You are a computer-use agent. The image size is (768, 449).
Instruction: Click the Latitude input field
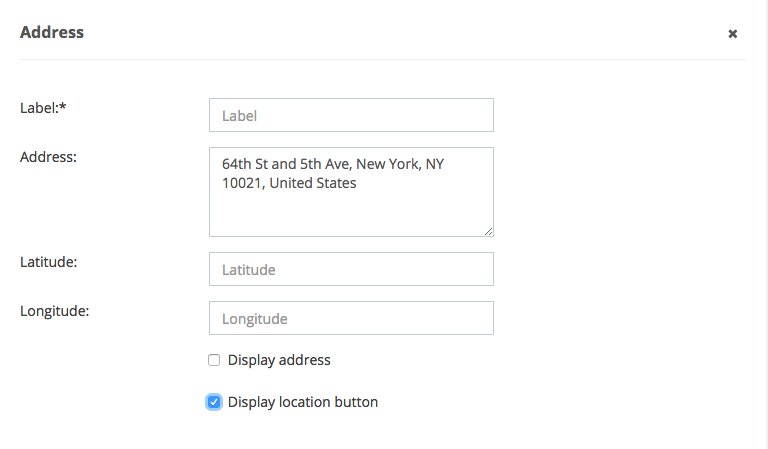tap(351, 269)
